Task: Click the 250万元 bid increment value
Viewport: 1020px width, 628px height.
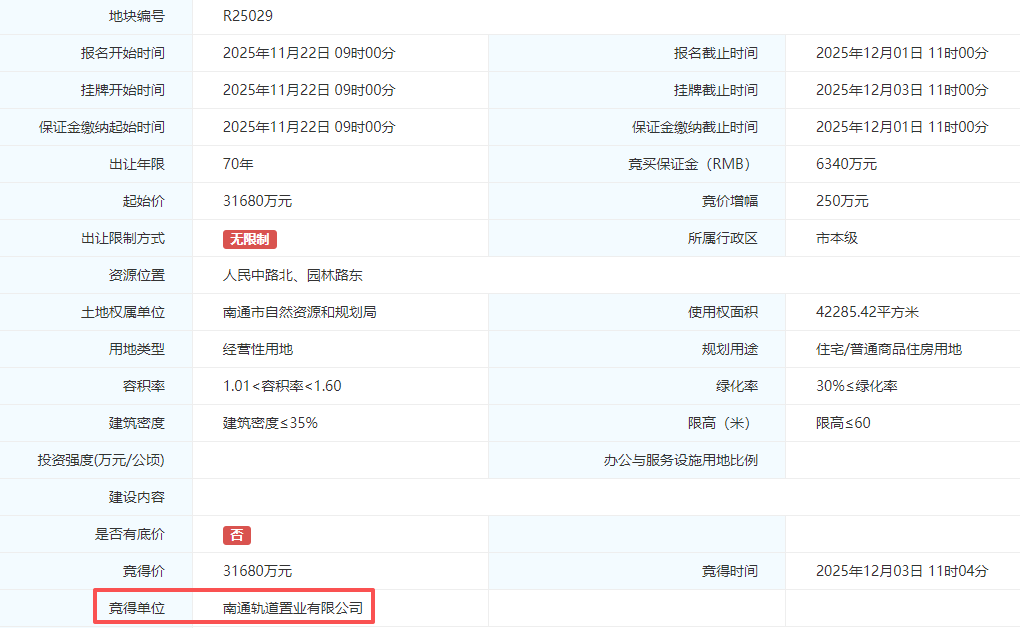Action: click(x=842, y=201)
